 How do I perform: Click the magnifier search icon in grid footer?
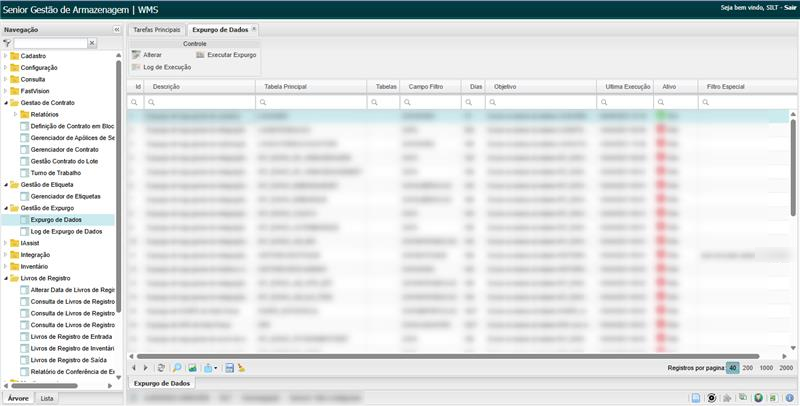click(177, 368)
